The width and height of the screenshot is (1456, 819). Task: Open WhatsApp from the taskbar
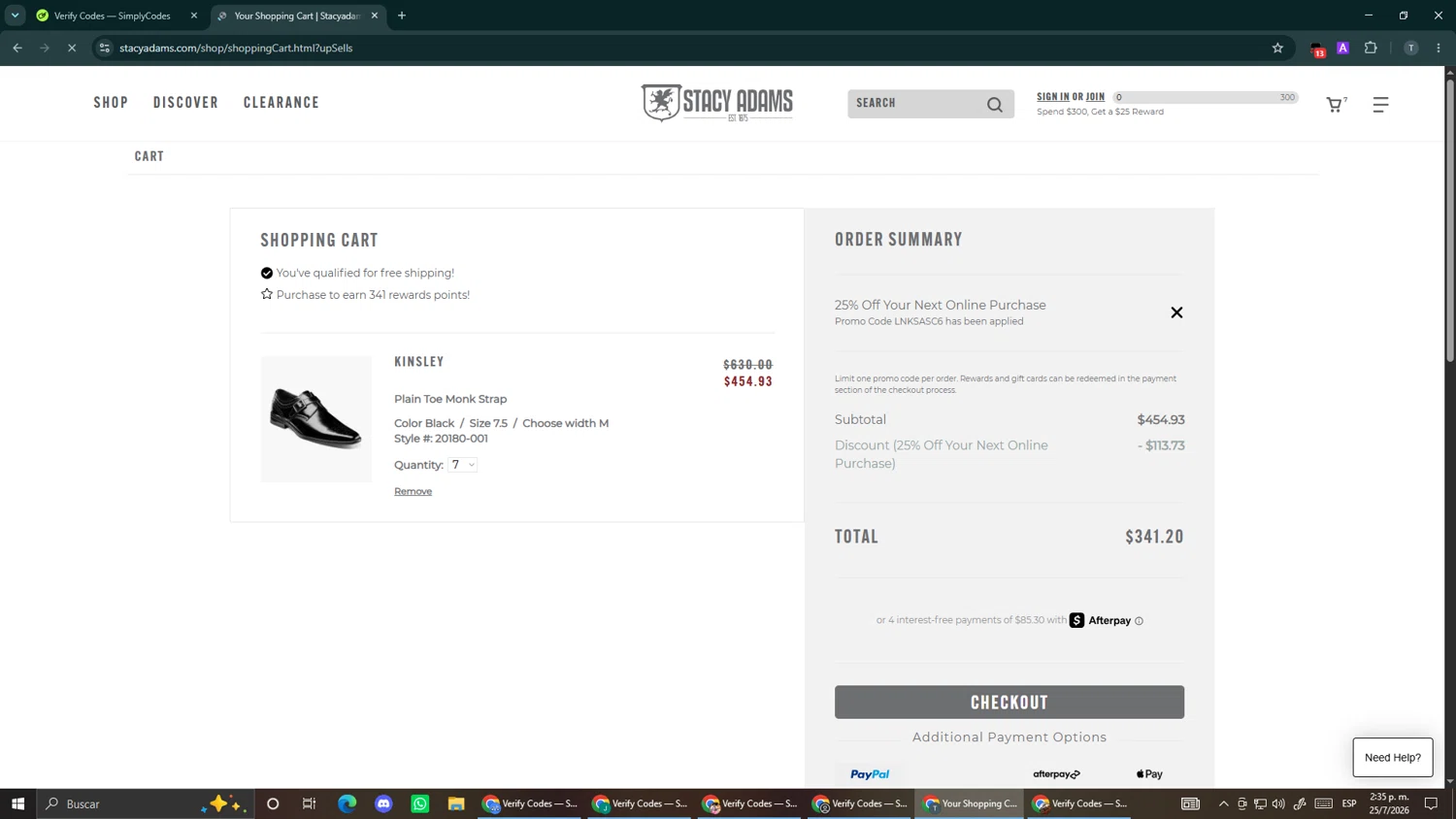point(420,803)
